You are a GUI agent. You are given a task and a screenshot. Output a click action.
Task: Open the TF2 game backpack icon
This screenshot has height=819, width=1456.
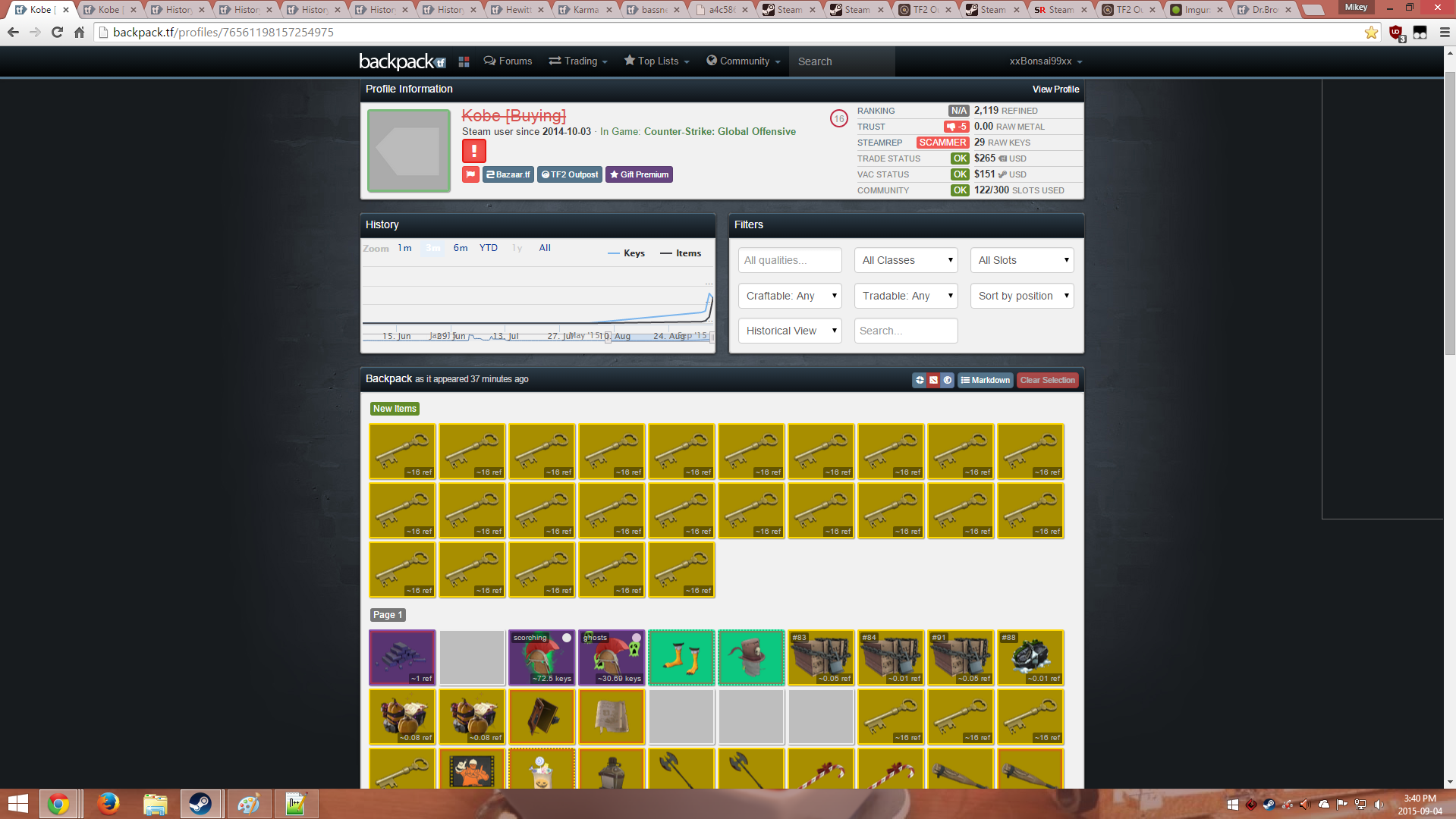(x=920, y=380)
